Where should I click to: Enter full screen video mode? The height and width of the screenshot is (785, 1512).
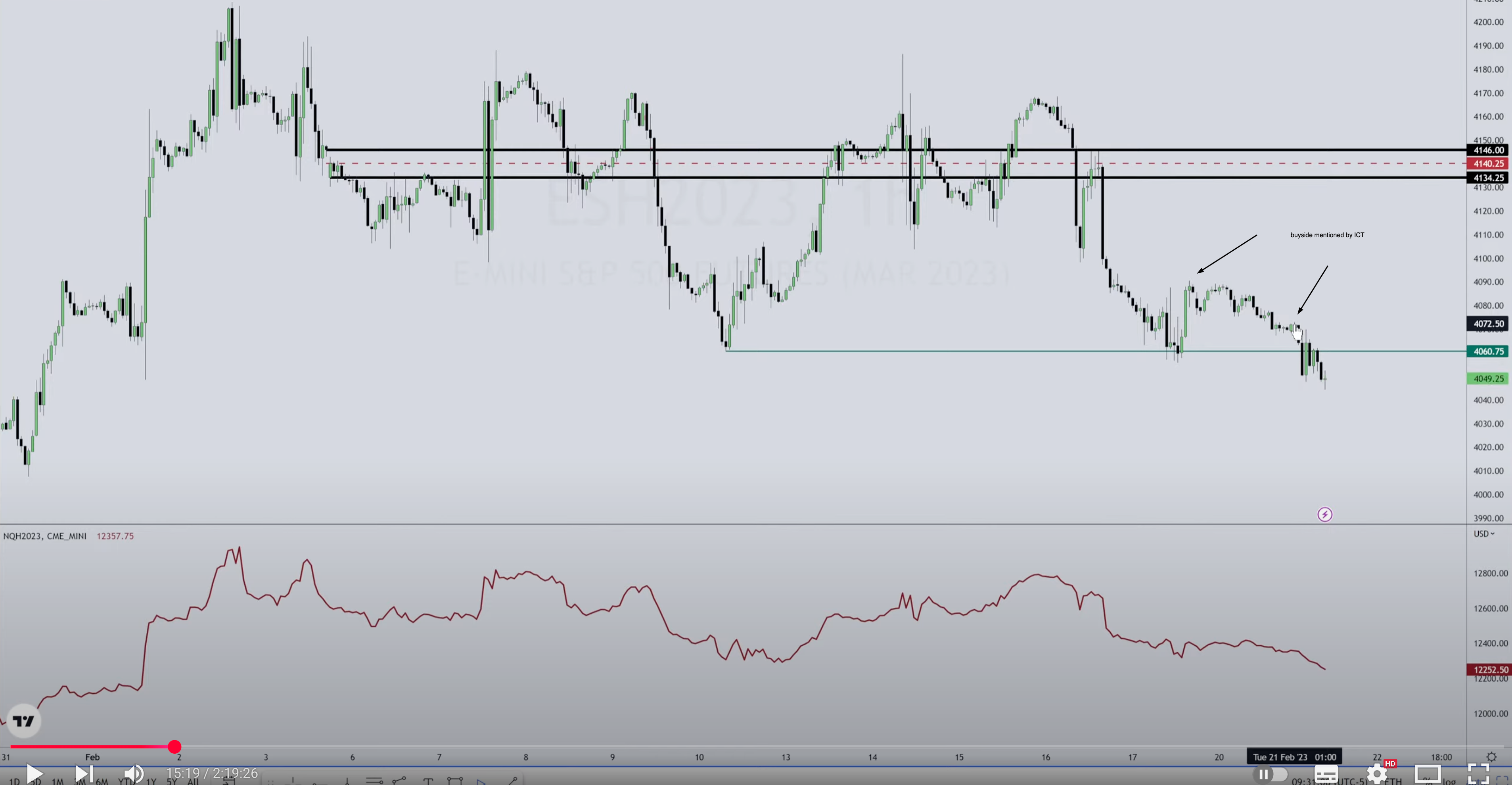pos(1478,774)
